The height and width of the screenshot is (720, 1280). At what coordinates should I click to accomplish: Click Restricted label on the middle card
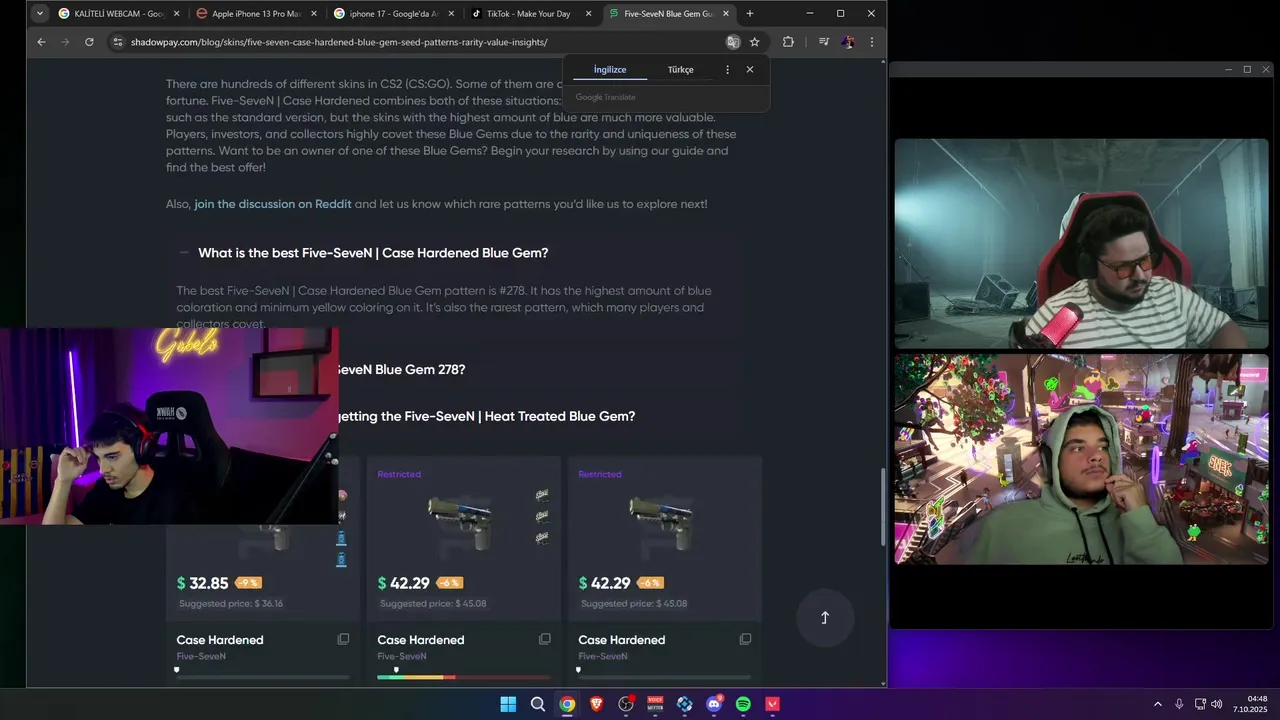click(x=399, y=474)
